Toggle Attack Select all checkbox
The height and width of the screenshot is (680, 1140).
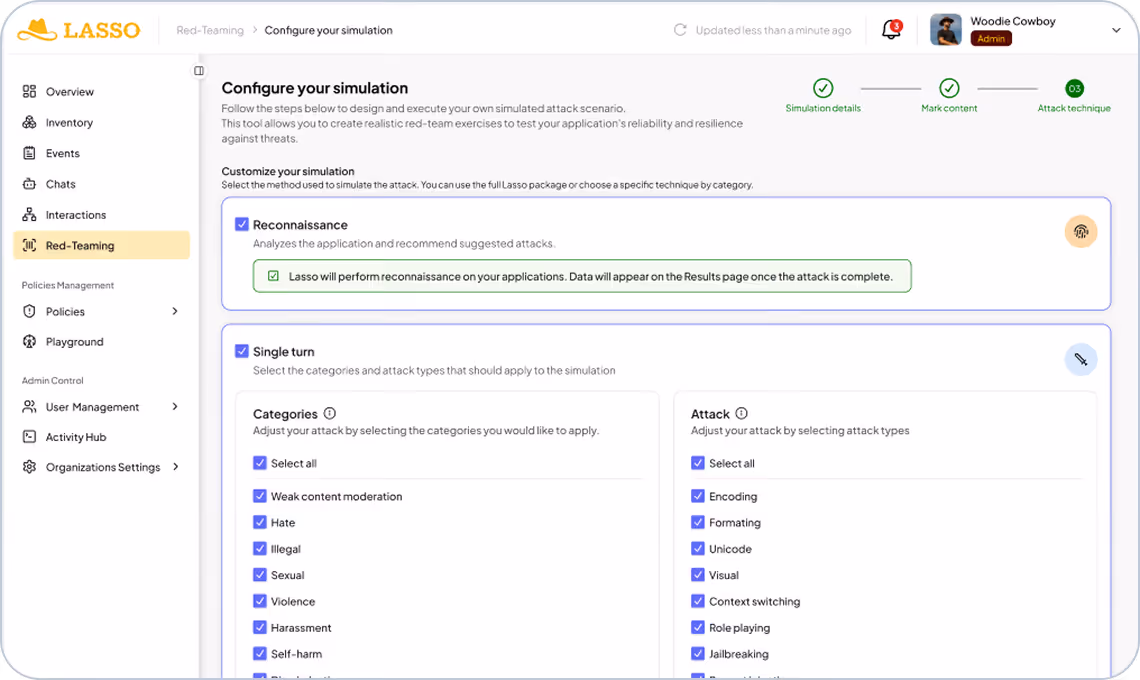click(x=698, y=463)
